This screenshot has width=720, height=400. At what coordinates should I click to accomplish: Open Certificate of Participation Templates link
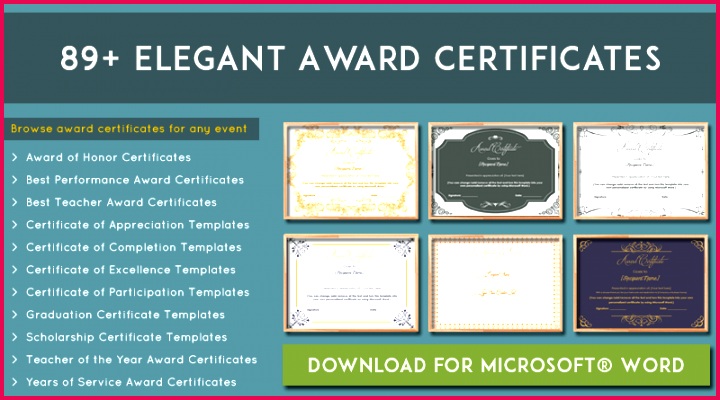pos(138,293)
